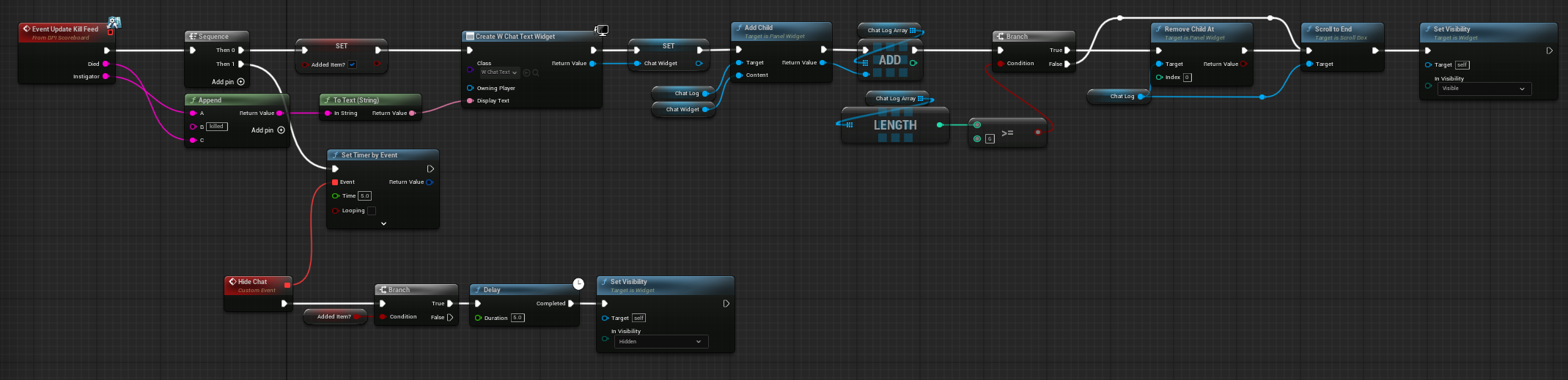
Task: Open the In Visibility dropdown showing Visible
Action: tap(1483, 89)
